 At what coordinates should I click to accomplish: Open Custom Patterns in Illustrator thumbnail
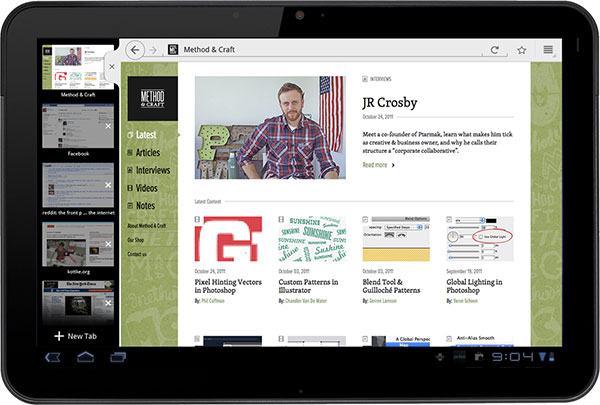pos(312,239)
